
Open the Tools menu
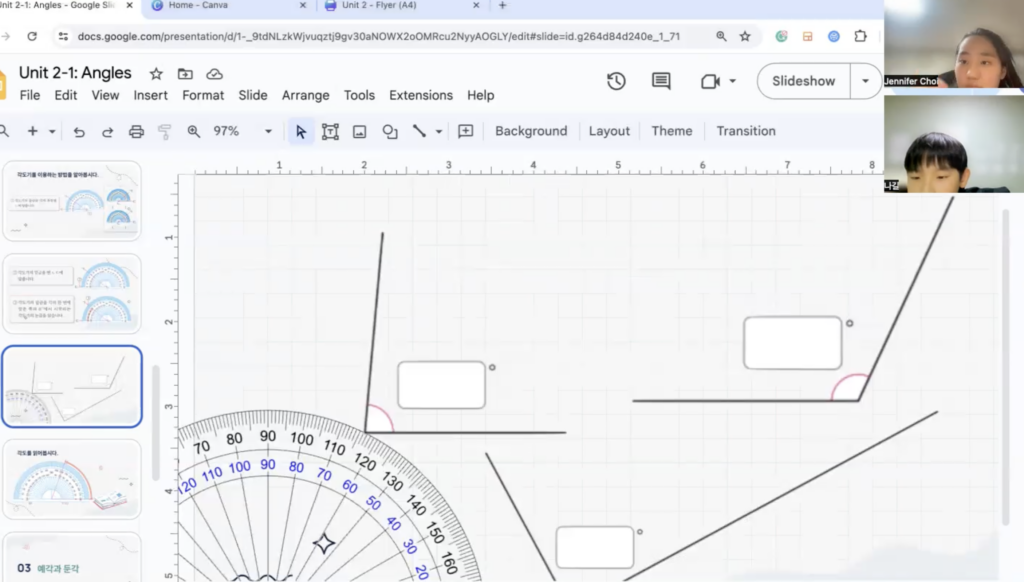pyautogui.click(x=359, y=95)
